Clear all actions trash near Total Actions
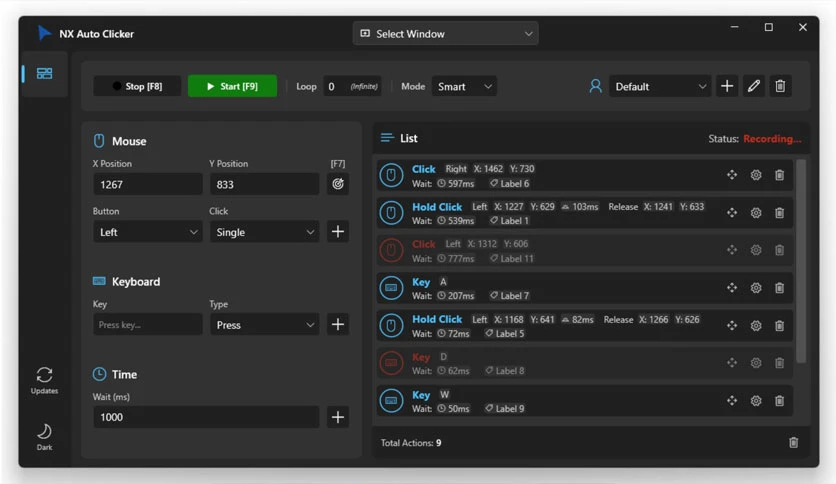 (793, 442)
